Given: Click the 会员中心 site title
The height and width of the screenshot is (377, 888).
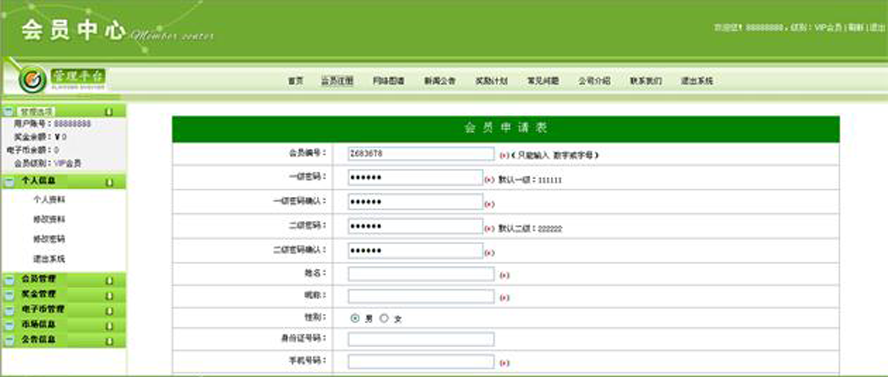Looking at the screenshot, I should point(73,30).
